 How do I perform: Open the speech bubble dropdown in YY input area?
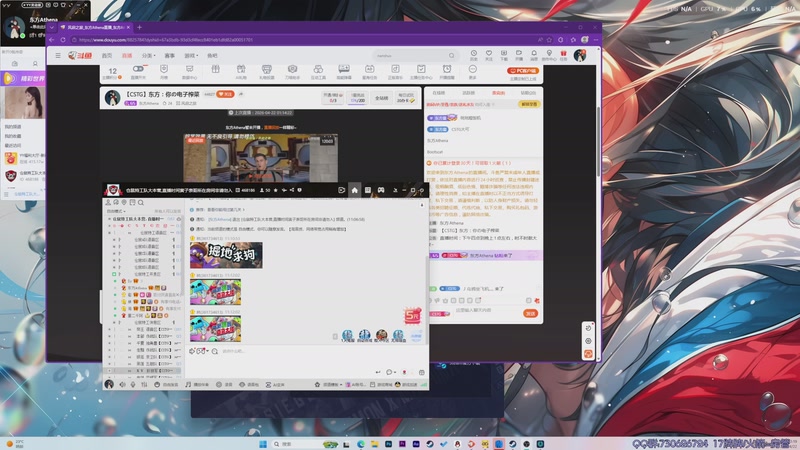pos(391,372)
